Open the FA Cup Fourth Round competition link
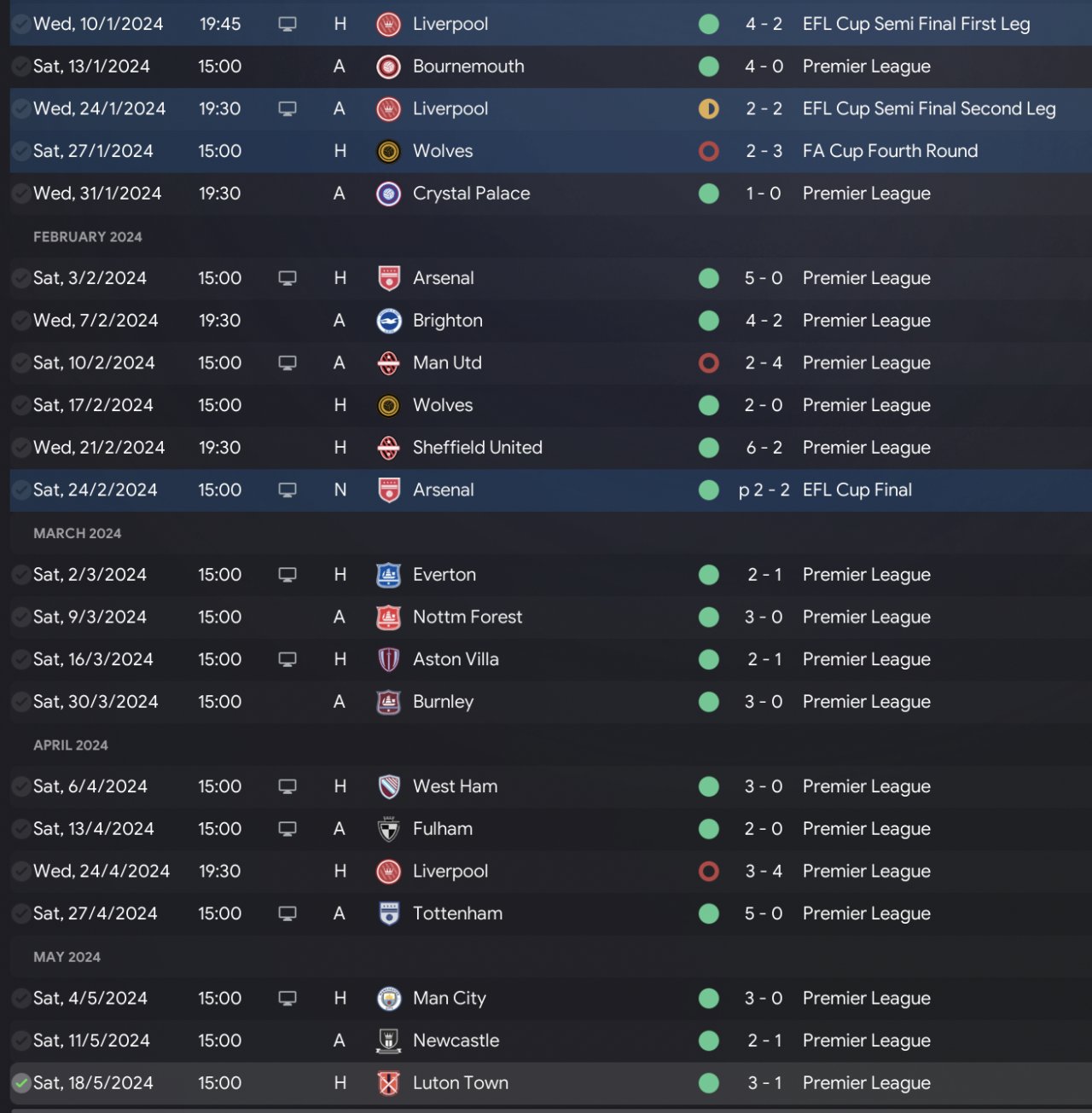This screenshot has height=1113, width=1092. 890,151
